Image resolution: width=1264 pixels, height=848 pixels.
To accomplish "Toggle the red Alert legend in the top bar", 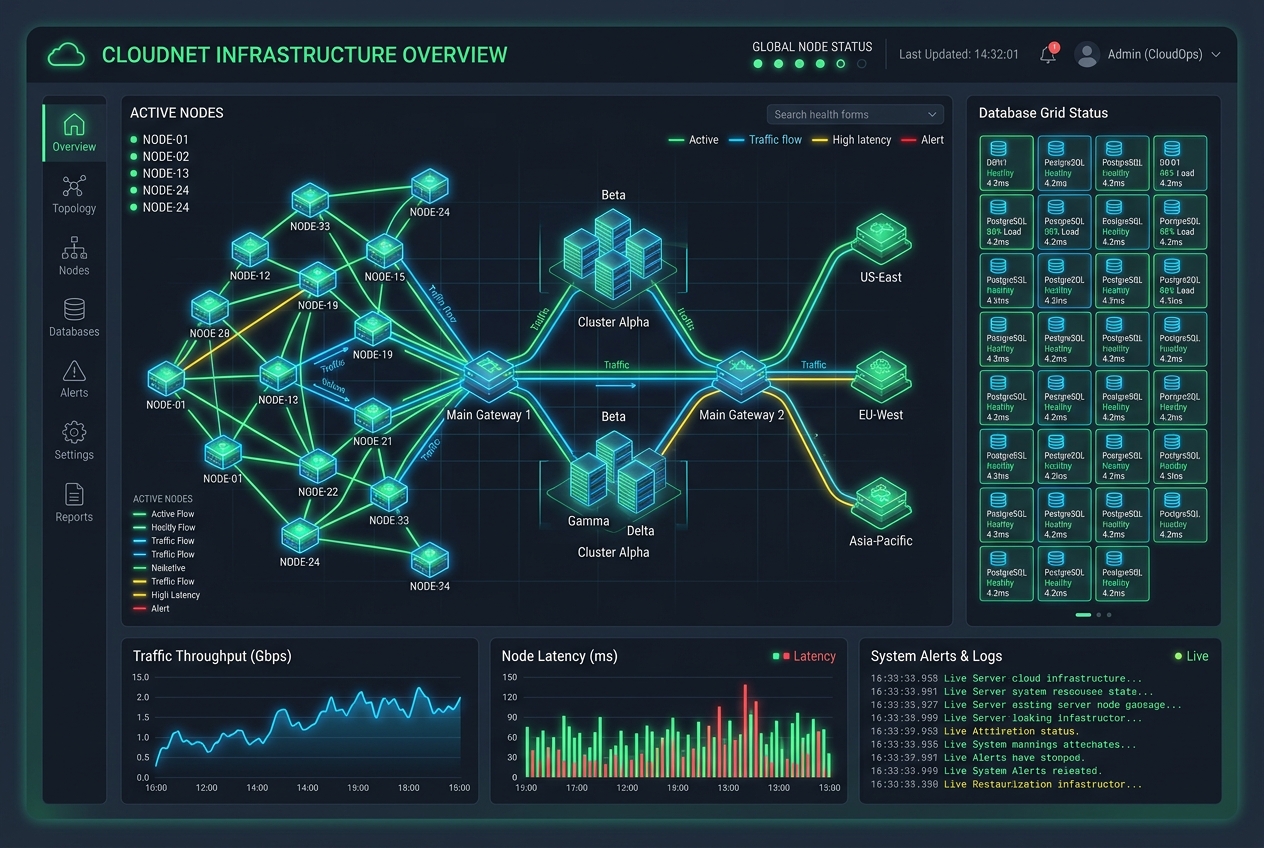I will click(x=922, y=140).
